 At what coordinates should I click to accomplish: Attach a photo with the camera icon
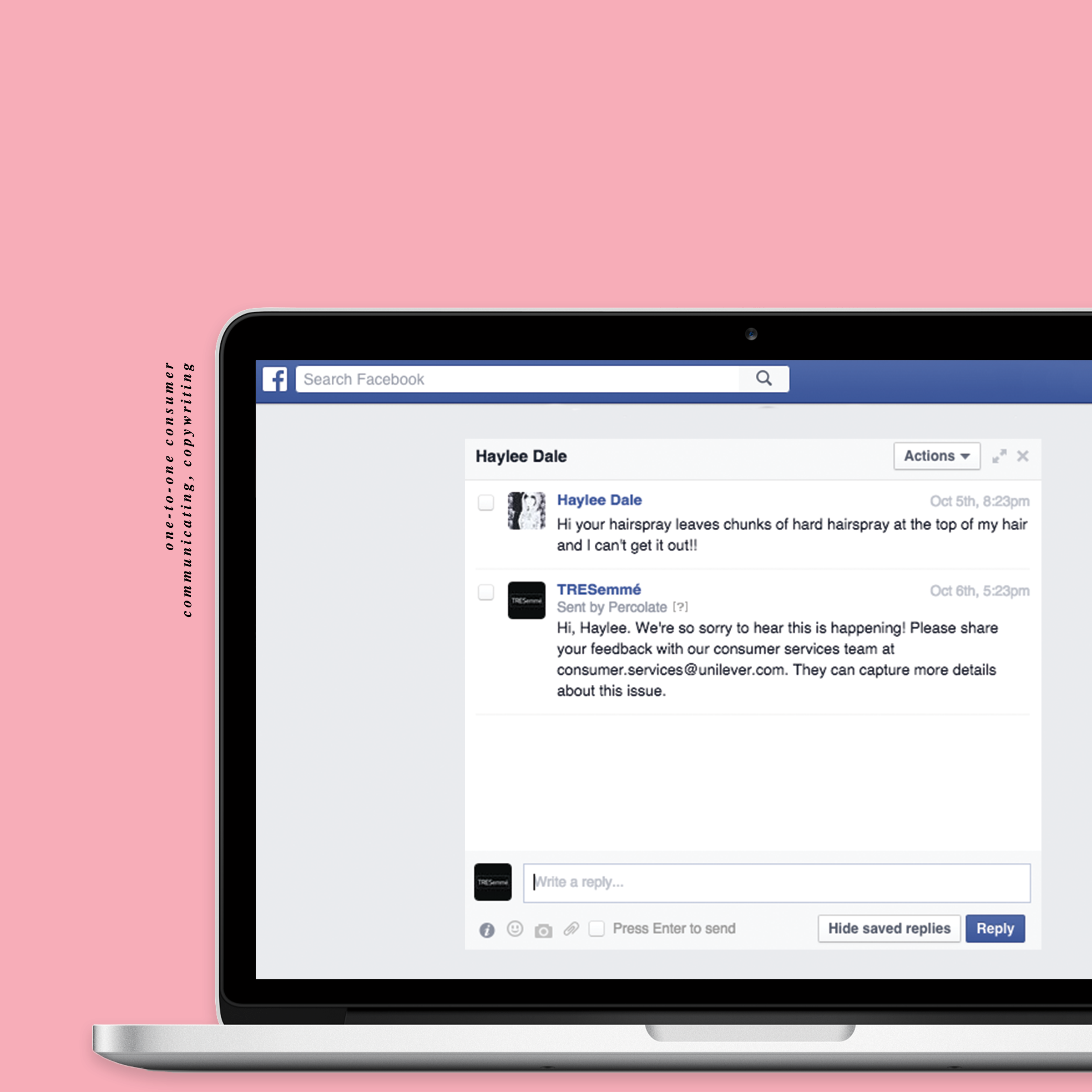pos(543,930)
